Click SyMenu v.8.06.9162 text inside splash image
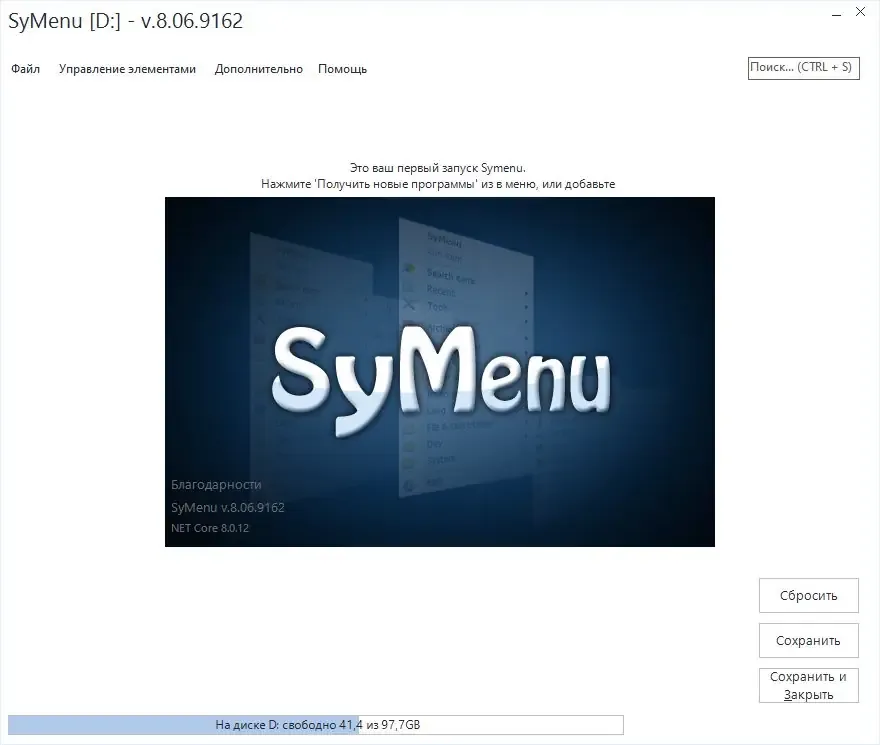880x745 pixels. click(228, 508)
